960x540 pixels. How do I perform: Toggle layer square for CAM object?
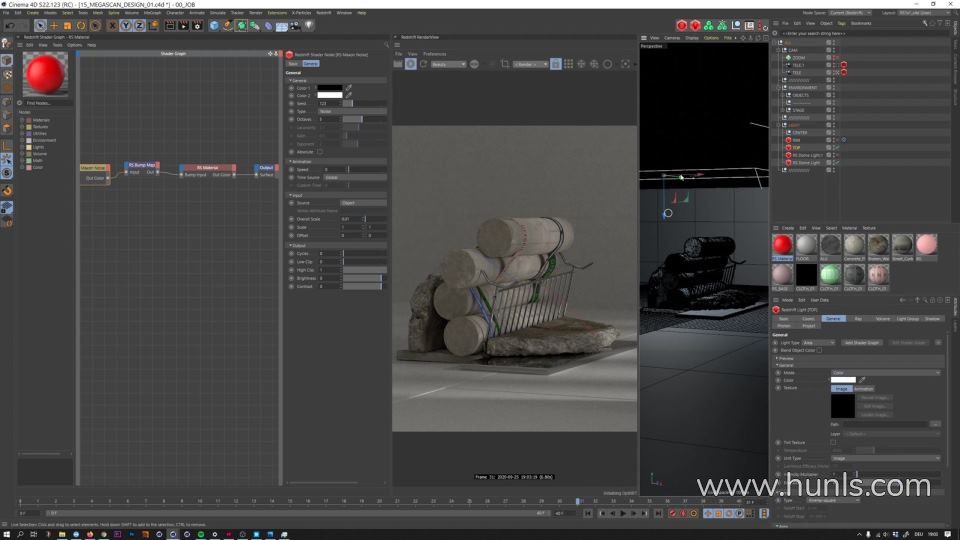pos(828,50)
